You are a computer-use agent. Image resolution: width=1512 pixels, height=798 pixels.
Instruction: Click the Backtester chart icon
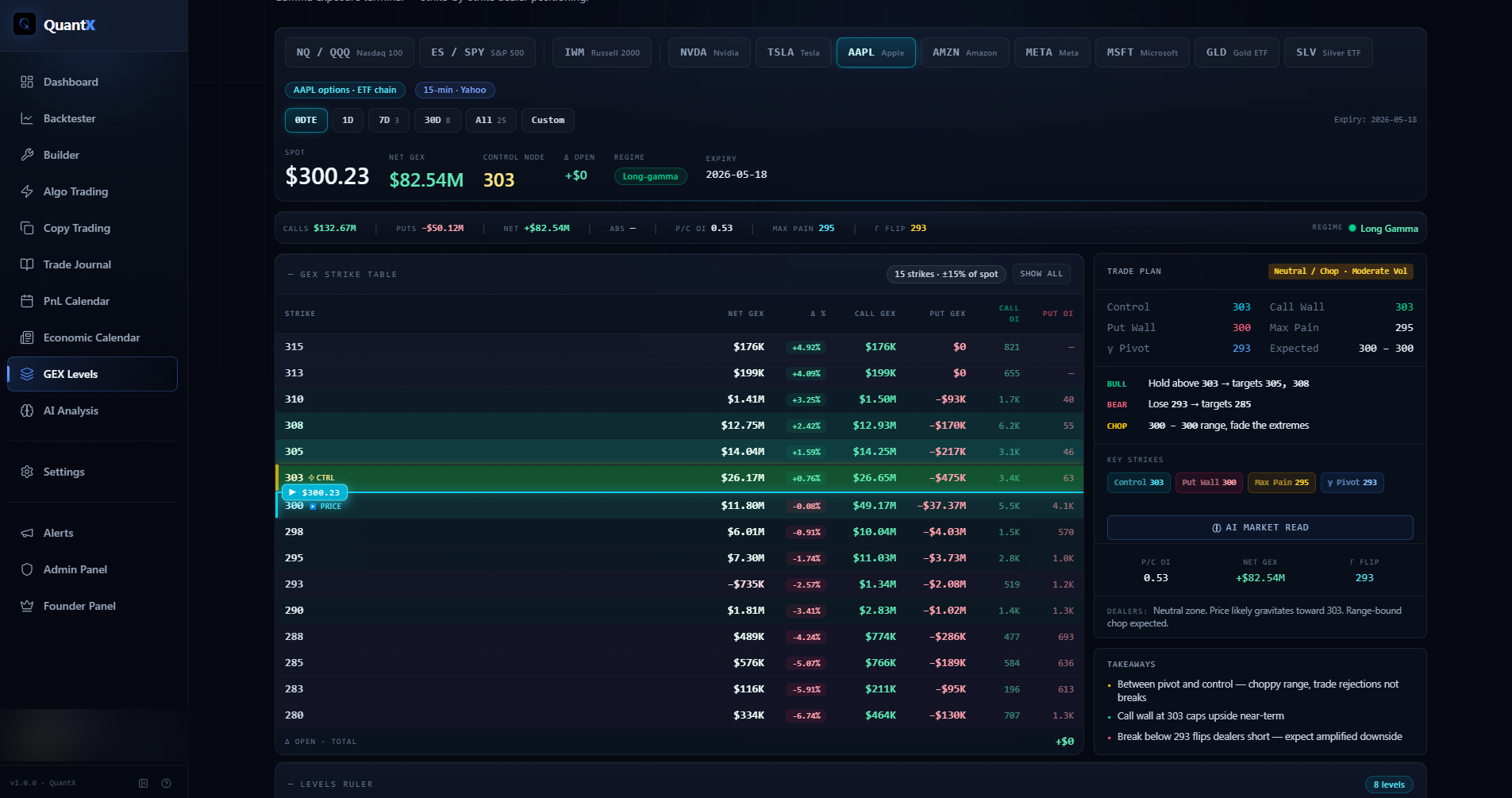pyautogui.click(x=27, y=118)
